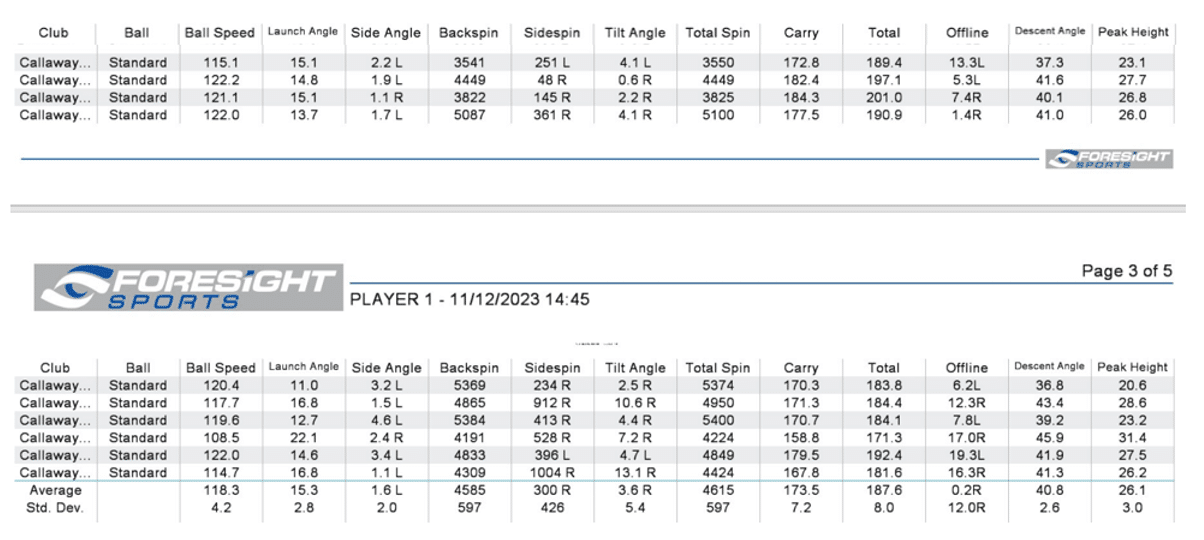
Task: Select the Launch Angle value 22.1
Action: pos(302,438)
